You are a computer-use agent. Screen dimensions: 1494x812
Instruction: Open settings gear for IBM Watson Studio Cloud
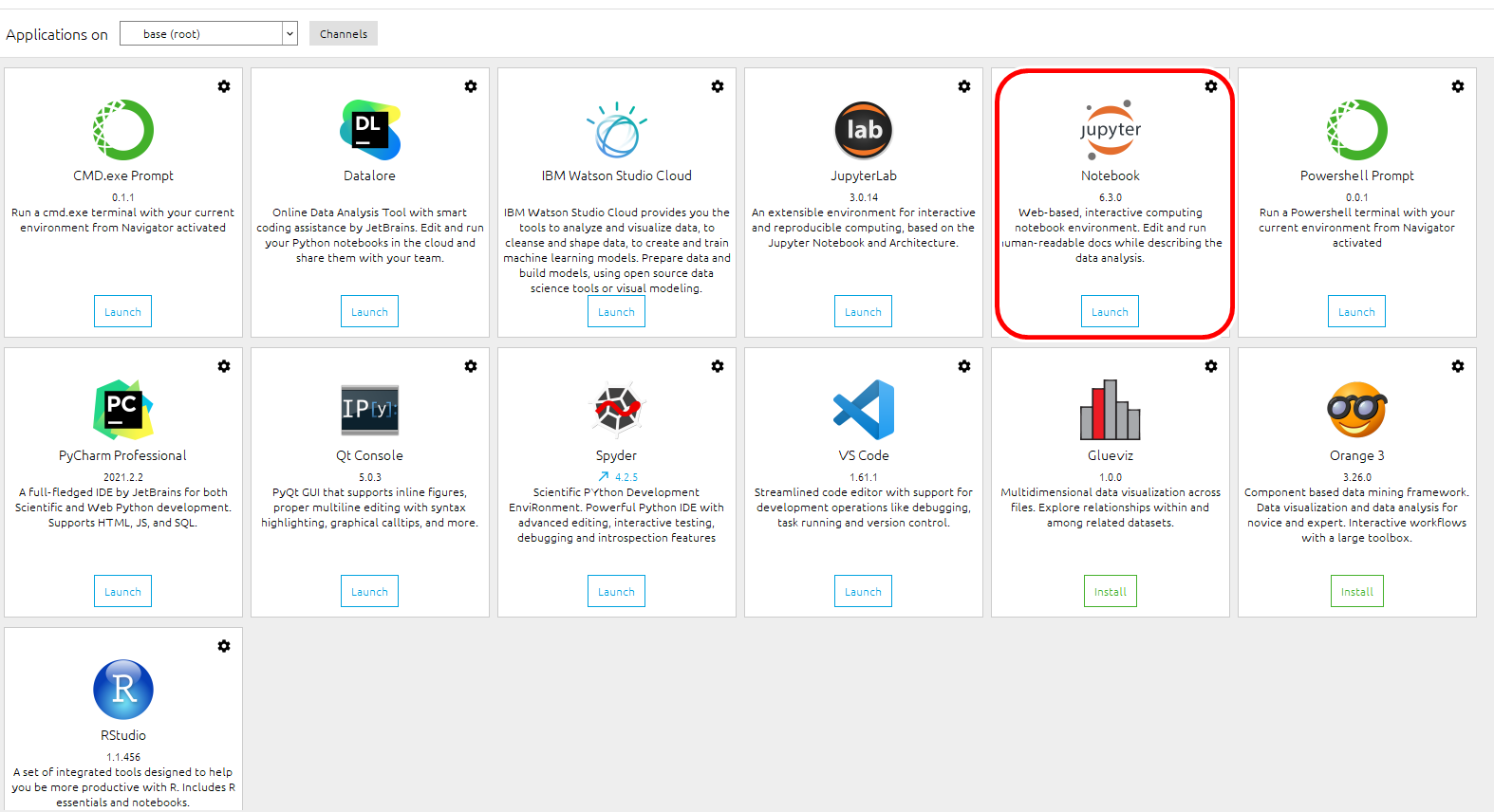click(x=718, y=86)
